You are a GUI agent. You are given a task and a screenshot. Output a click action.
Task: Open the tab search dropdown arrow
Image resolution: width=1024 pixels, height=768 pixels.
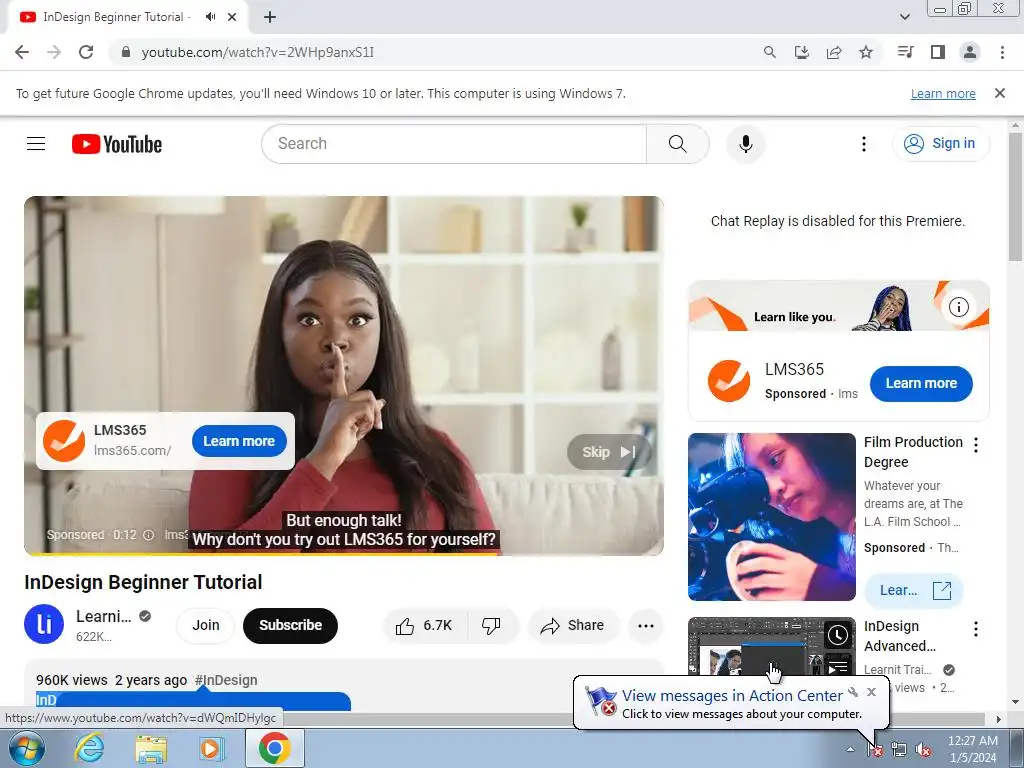[x=904, y=17]
